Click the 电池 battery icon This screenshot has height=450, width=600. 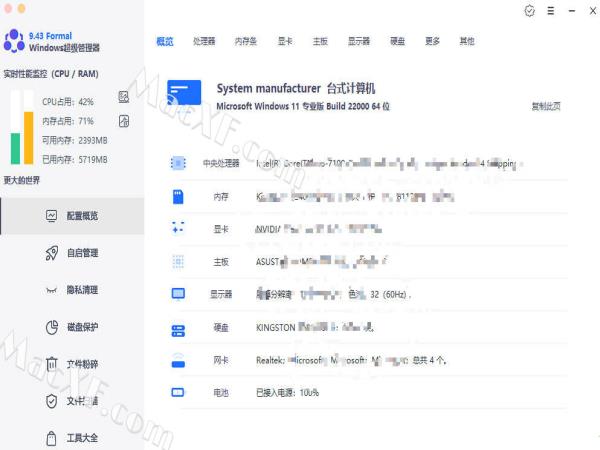tap(178, 393)
